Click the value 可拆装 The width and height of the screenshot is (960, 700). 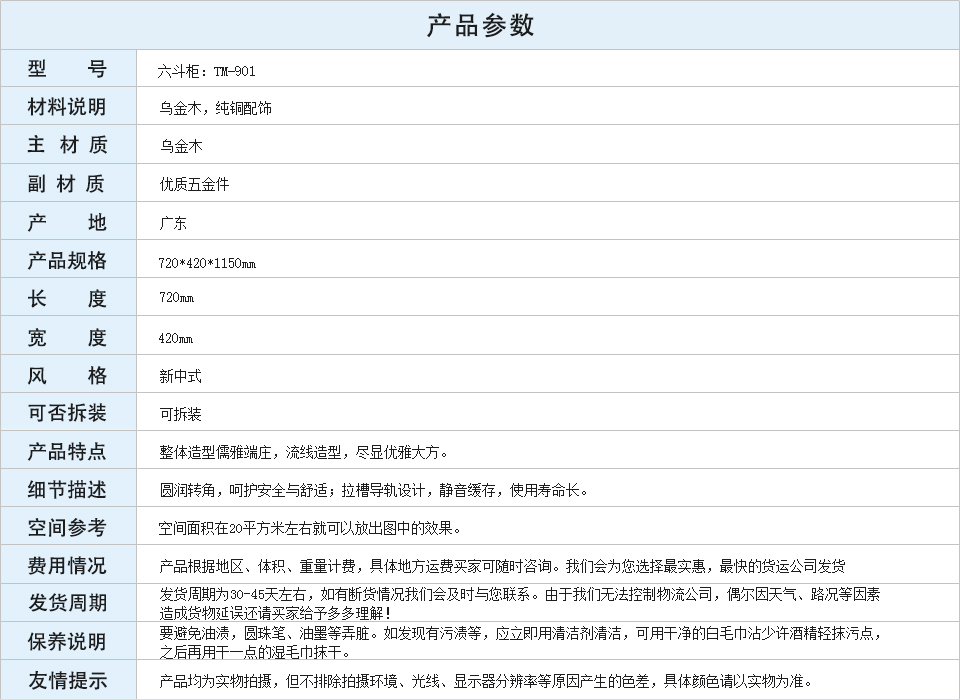(181, 414)
